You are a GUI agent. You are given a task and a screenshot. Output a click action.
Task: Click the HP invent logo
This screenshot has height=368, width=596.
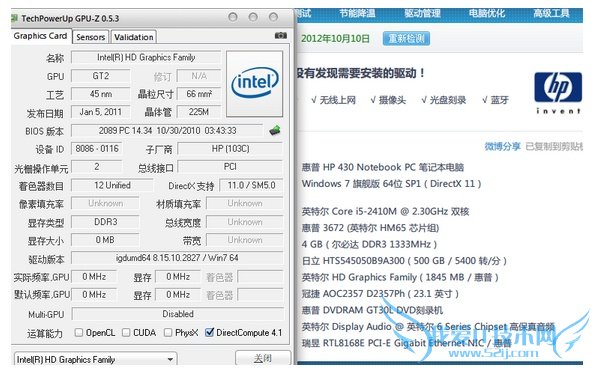click(558, 93)
